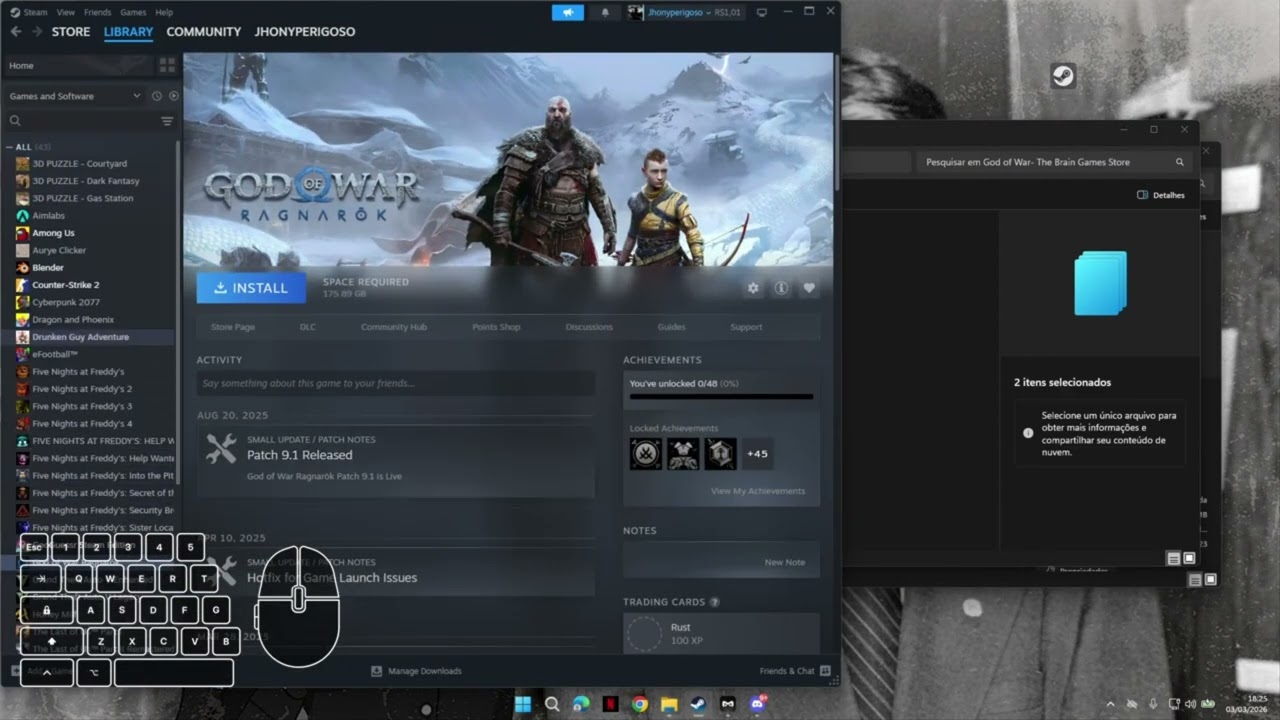The width and height of the screenshot is (1280, 720).
Task: Focus the activity 'Say something' field
Action: [396, 383]
